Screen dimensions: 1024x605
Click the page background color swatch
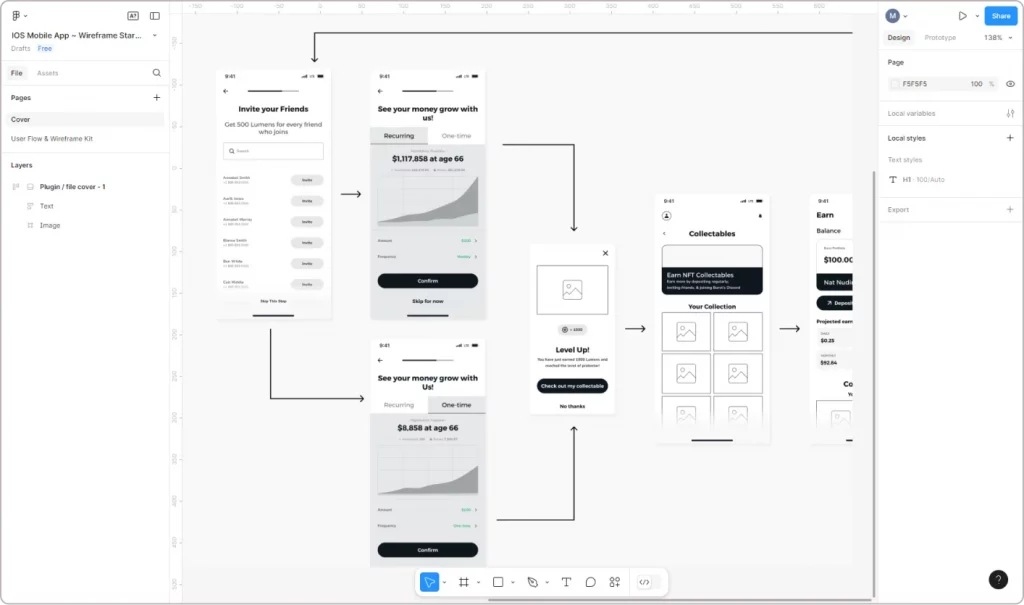tap(895, 84)
